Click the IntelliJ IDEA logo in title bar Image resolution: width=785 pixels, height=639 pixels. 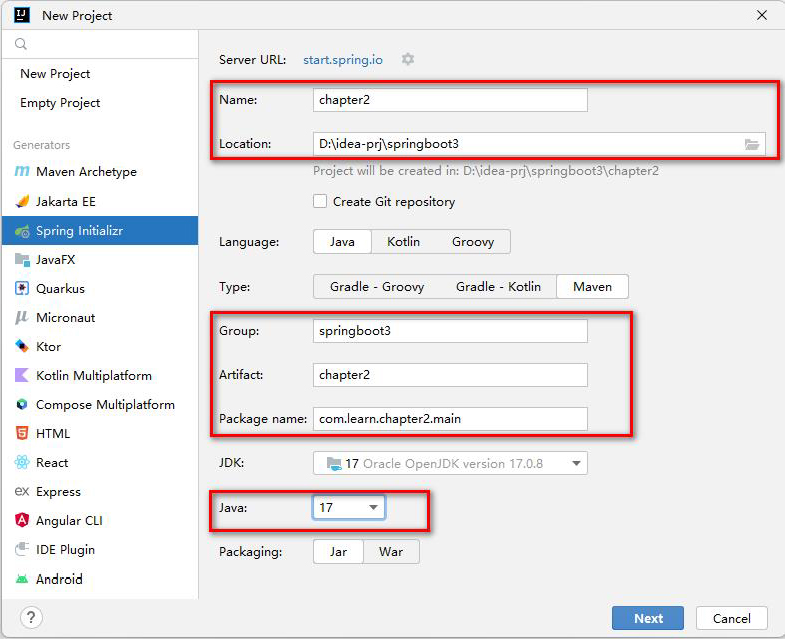tap(22, 16)
